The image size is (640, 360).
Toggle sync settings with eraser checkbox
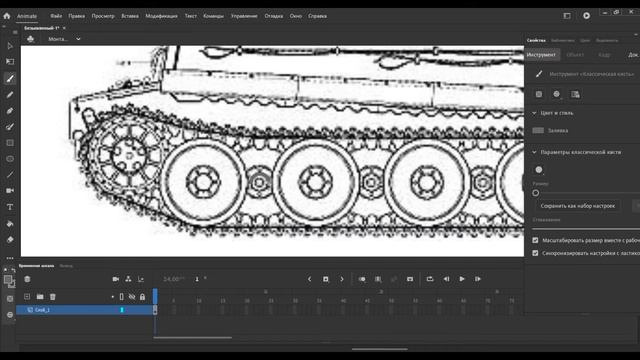(535, 253)
